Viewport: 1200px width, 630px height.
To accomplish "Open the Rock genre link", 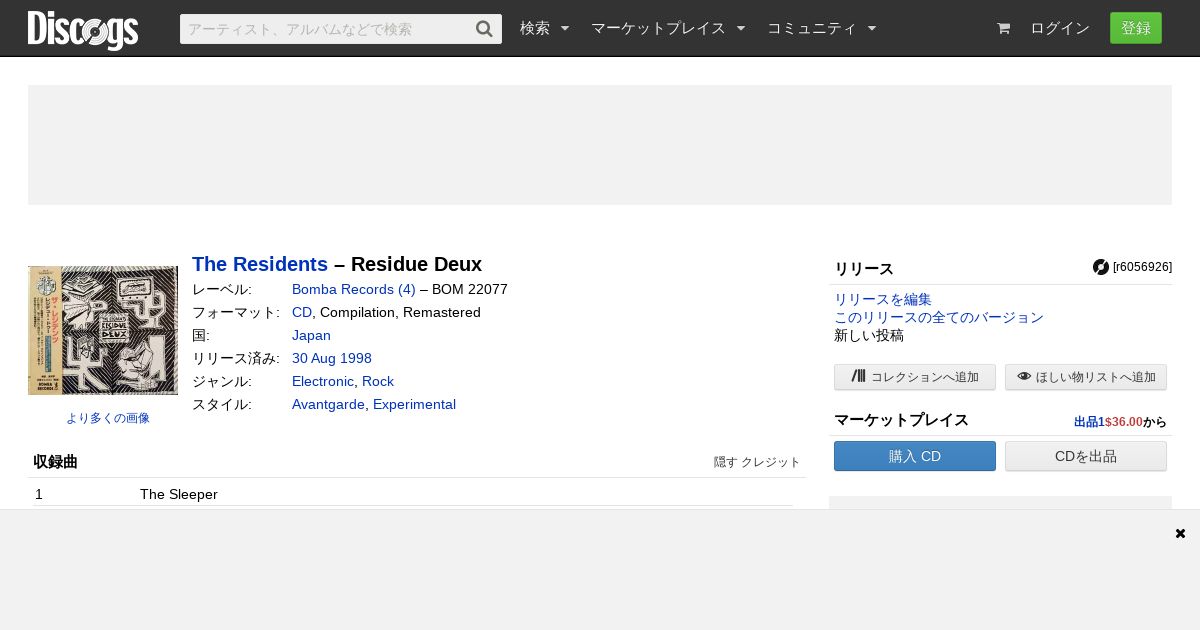I will 378,381.
